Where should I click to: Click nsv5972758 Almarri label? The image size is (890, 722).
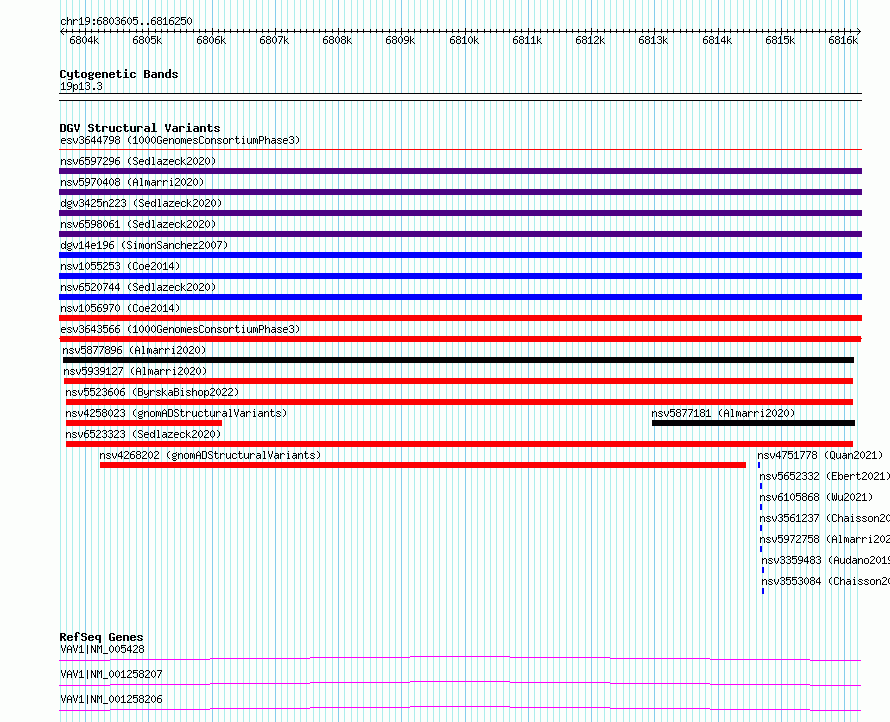point(824,539)
